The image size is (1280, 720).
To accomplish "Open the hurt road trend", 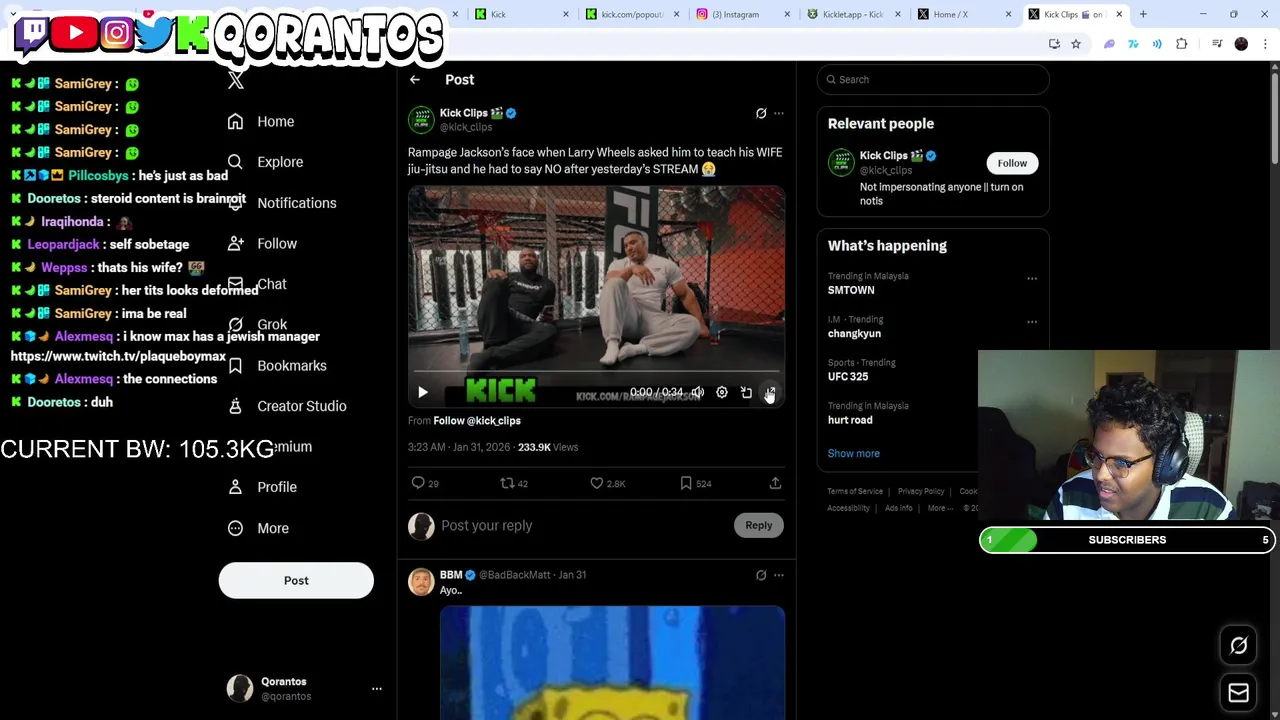I will (x=850, y=421).
